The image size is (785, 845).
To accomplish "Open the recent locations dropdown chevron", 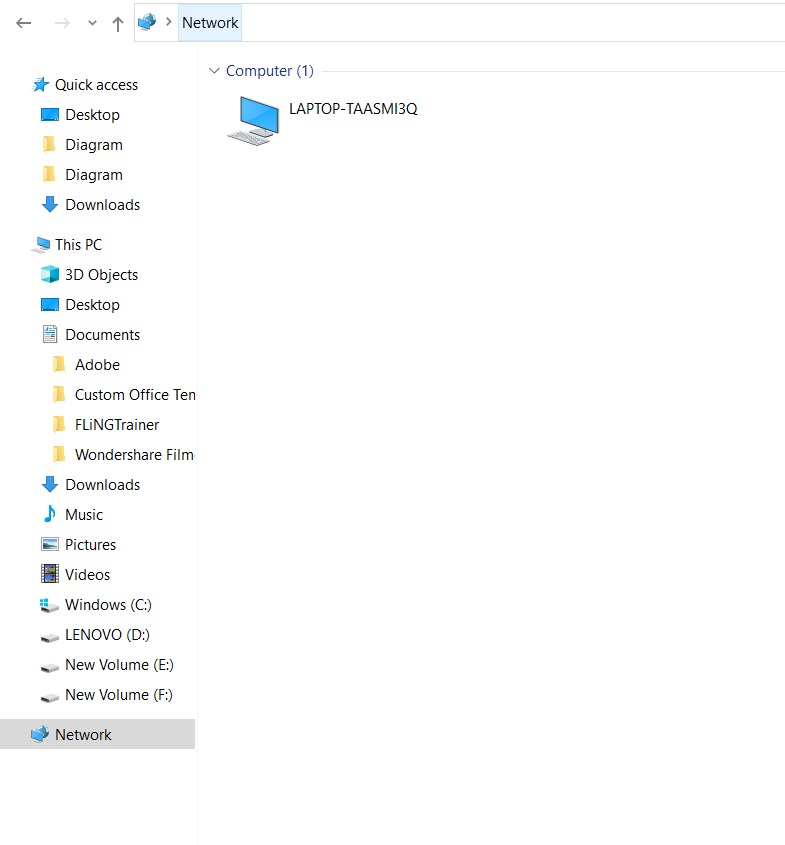I will (92, 22).
